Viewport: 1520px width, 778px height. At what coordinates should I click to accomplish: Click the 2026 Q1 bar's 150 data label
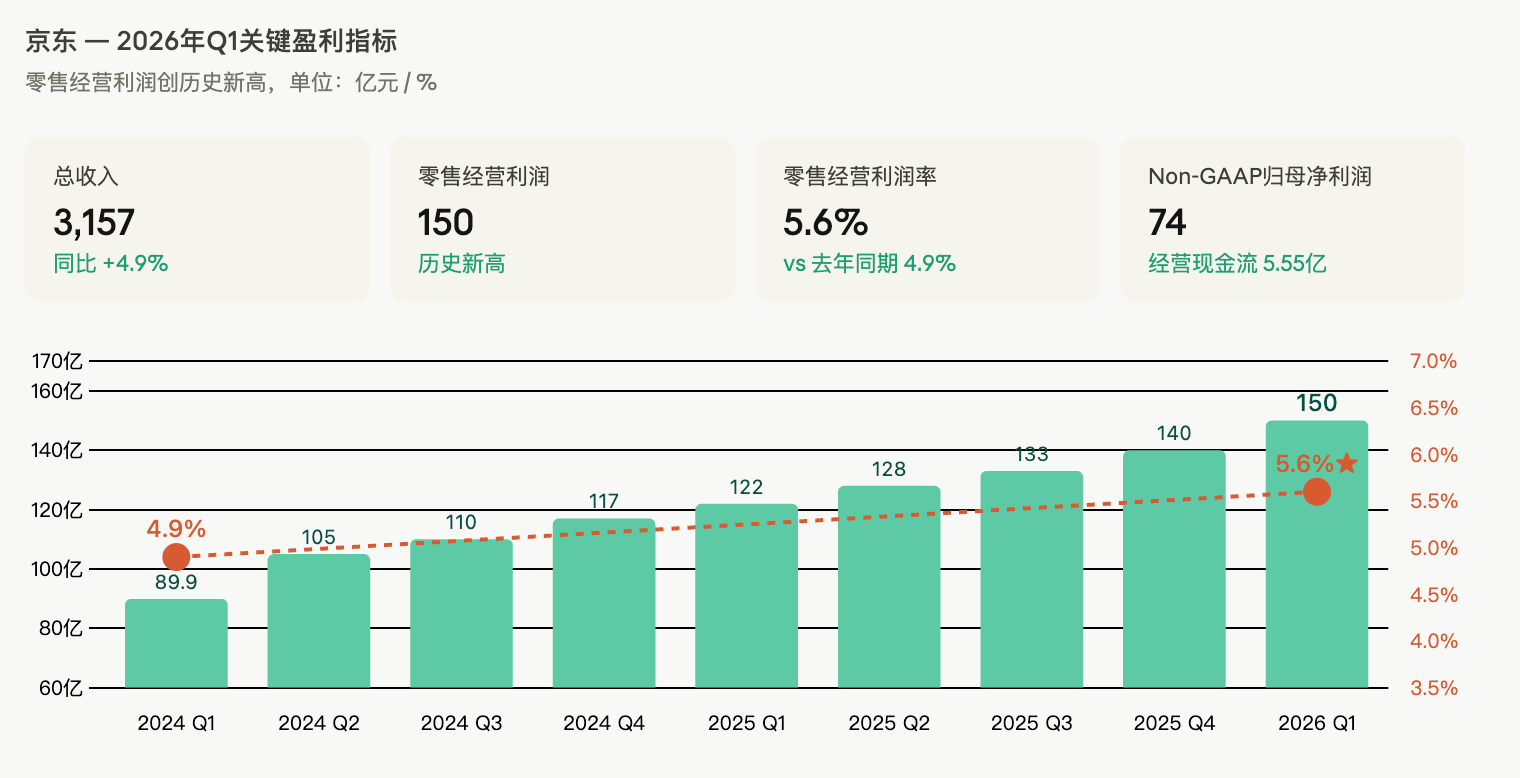pyautogui.click(x=1317, y=403)
